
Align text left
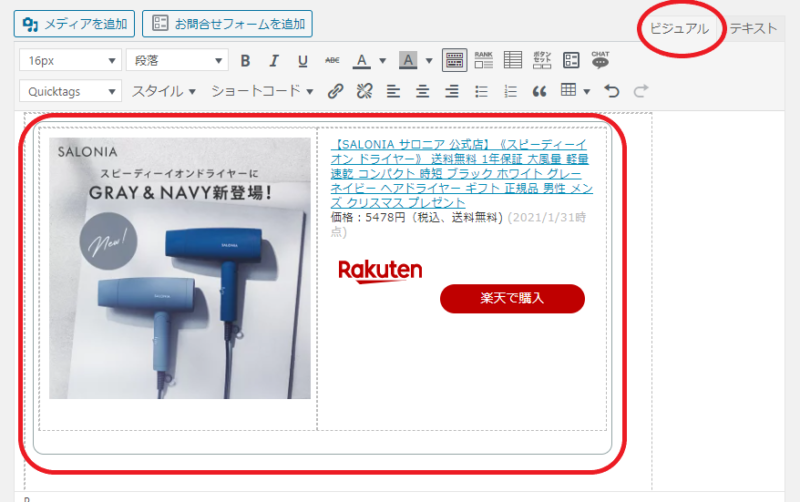pos(393,92)
